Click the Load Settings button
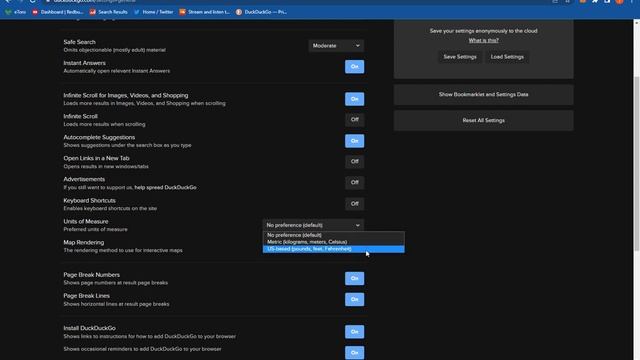The width and height of the screenshot is (640, 360). (x=507, y=57)
